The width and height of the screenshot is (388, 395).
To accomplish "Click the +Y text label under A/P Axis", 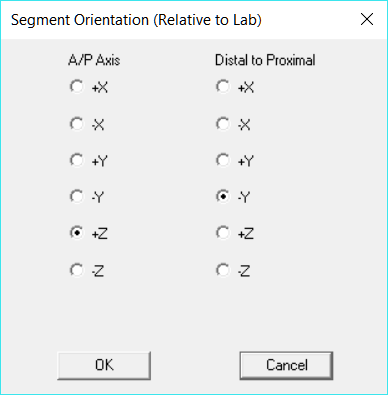I will [100, 161].
